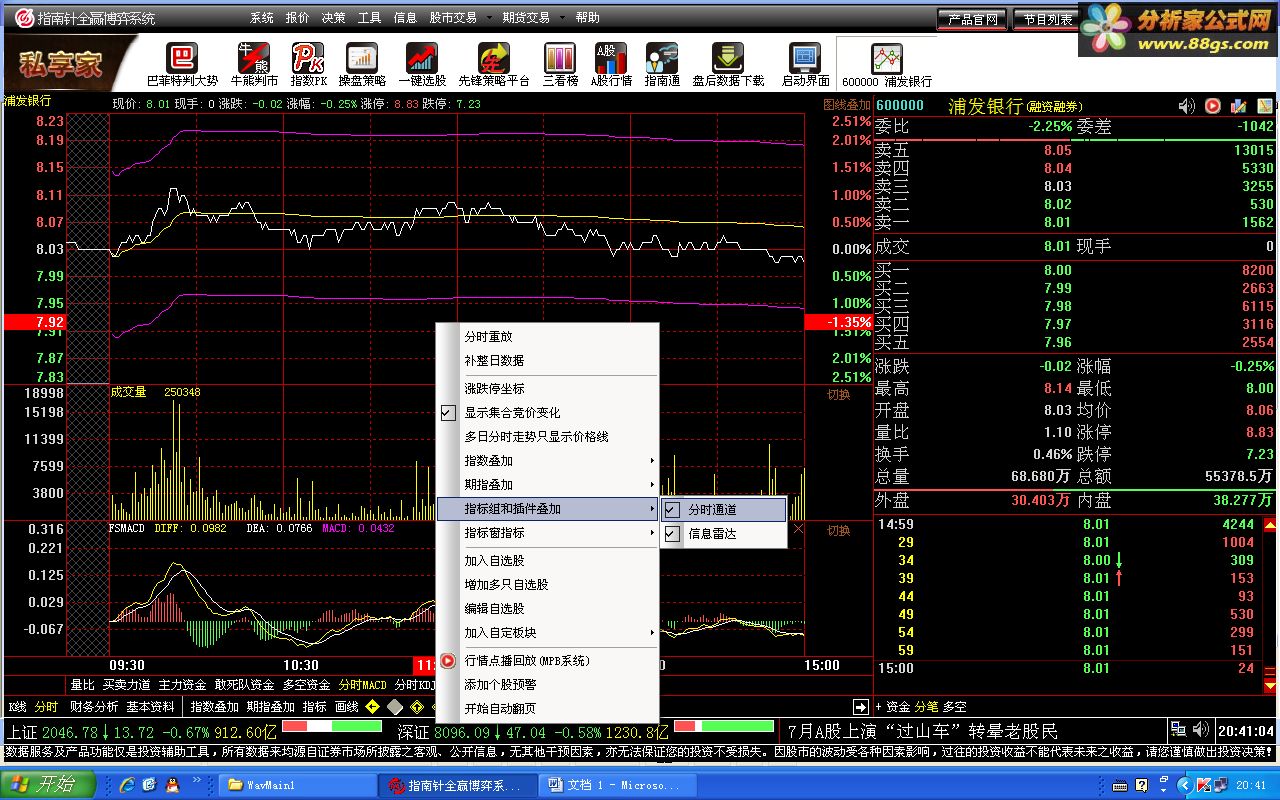
Task: Uncheck the 信息雷达 overlay option
Action: tap(672, 534)
